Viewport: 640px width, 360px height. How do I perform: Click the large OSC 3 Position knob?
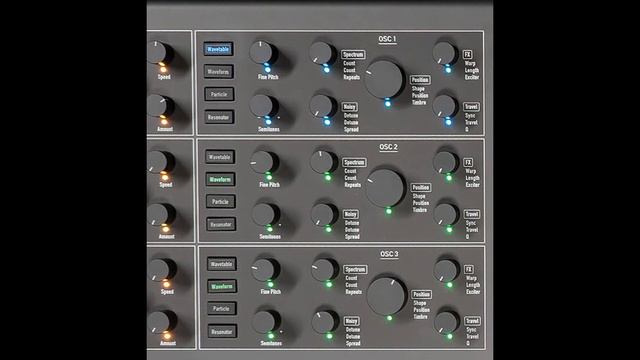click(x=386, y=296)
